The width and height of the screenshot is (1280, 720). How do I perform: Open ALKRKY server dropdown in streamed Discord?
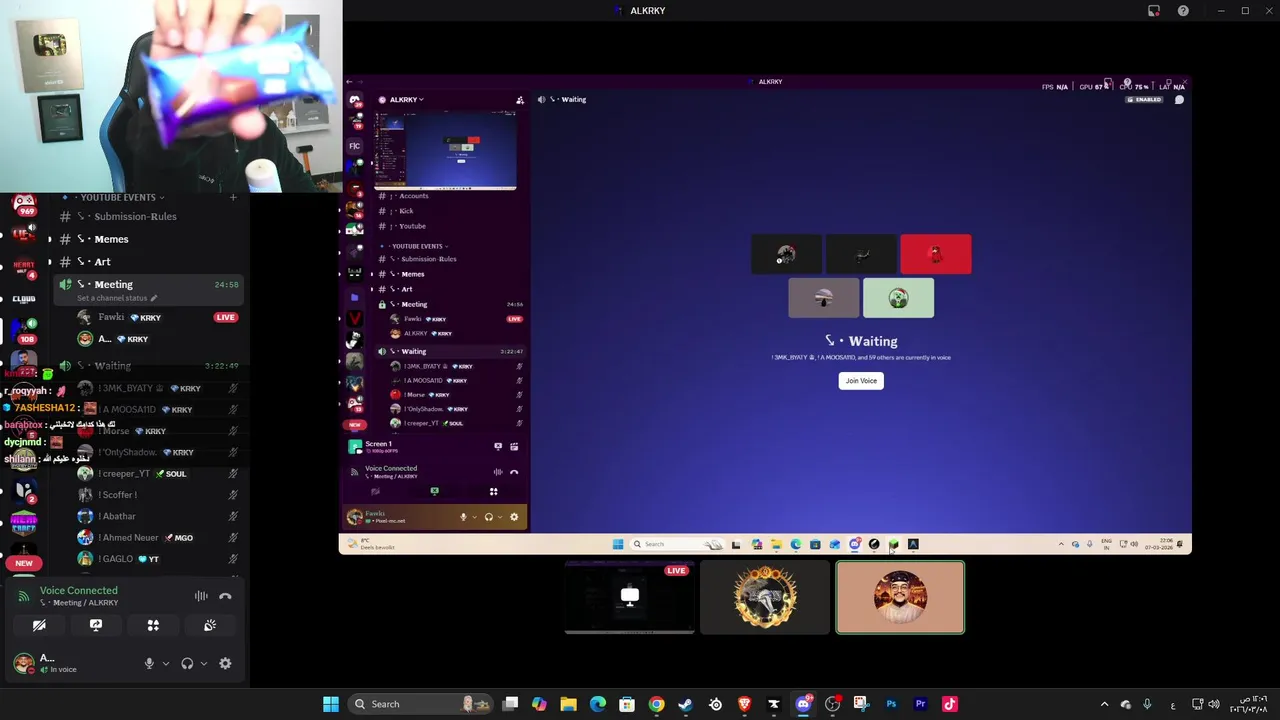(x=407, y=100)
